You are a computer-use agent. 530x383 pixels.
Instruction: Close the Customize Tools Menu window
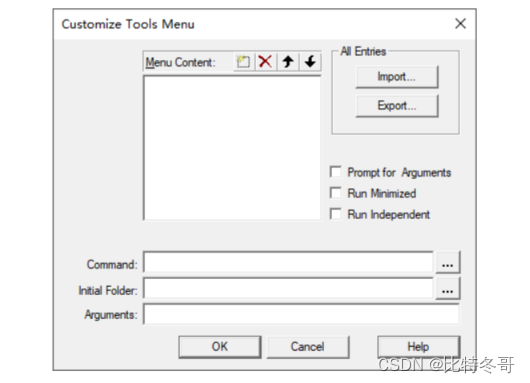[x=460, y=24]
